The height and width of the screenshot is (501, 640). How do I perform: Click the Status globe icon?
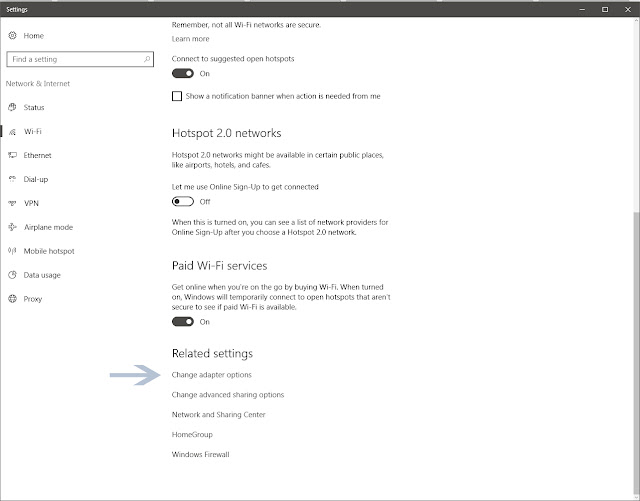click(13, 107)
